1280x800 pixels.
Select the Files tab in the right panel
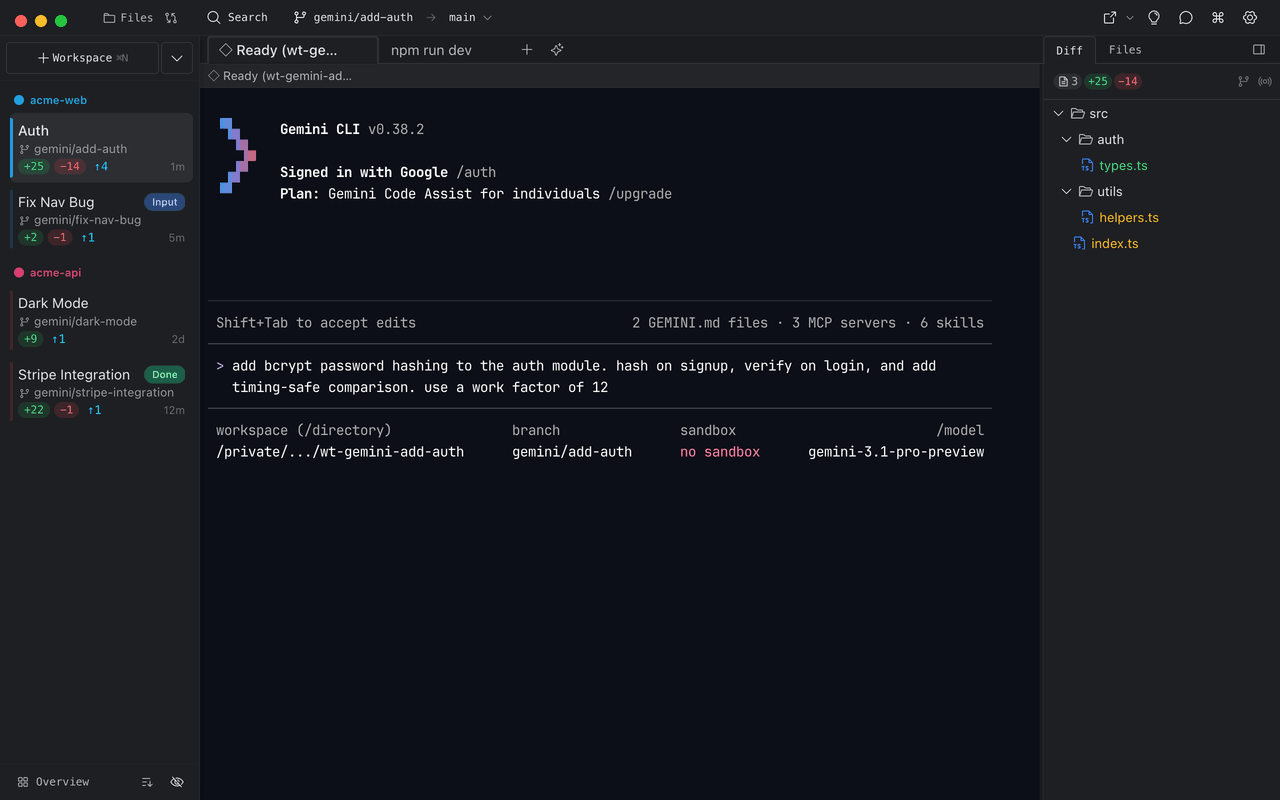click(1125, 50)
